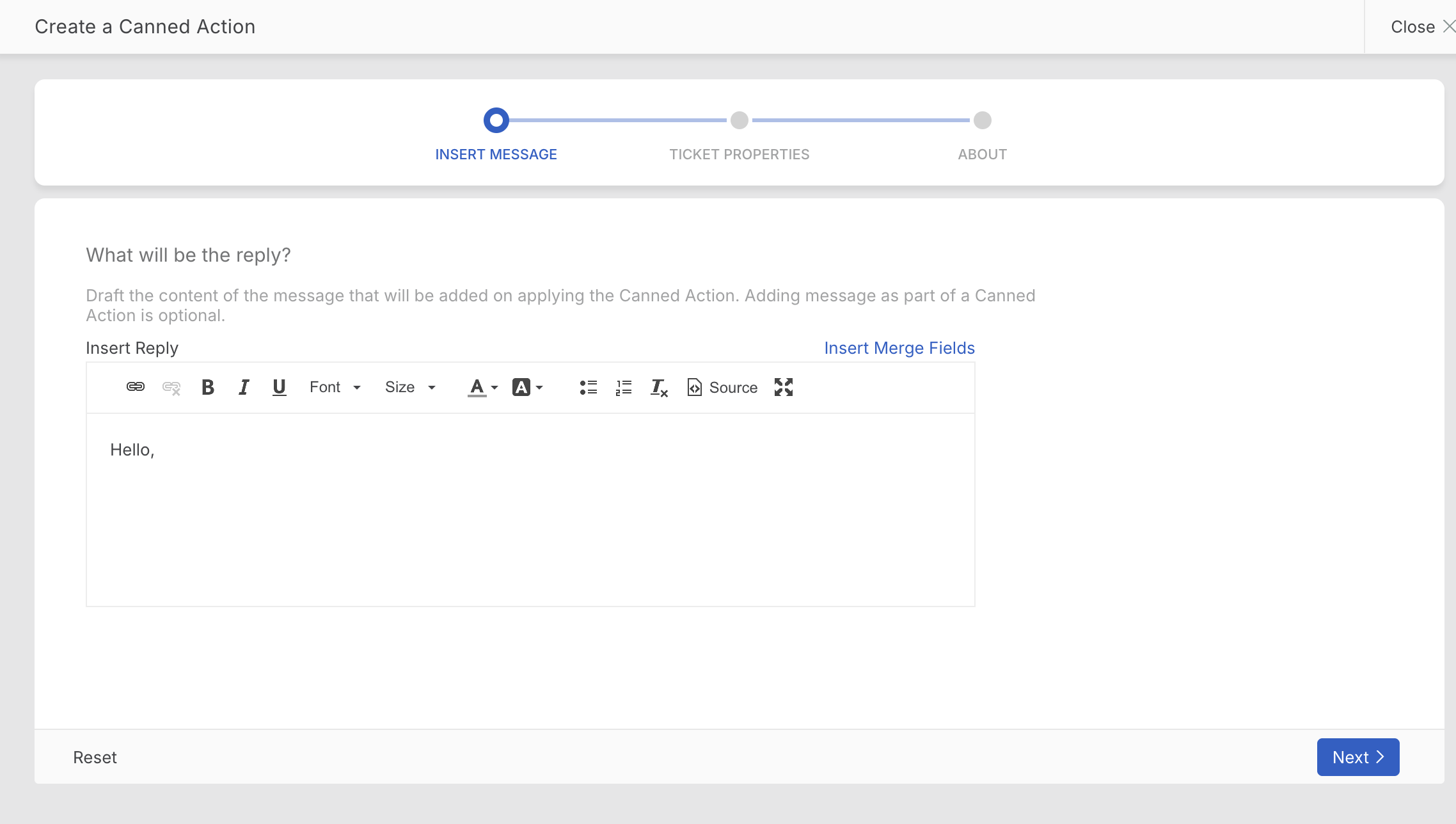
Task: Click inside the reply text area
Action: point(530,512)
